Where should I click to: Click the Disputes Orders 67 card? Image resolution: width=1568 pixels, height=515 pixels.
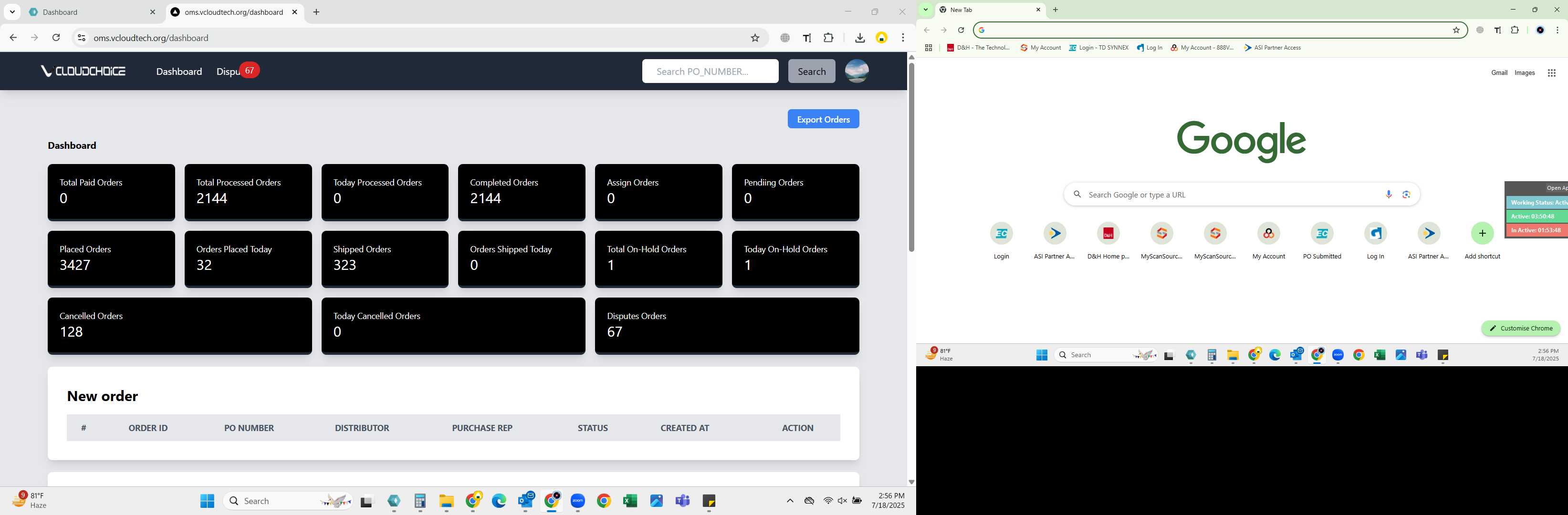[727, 325]
